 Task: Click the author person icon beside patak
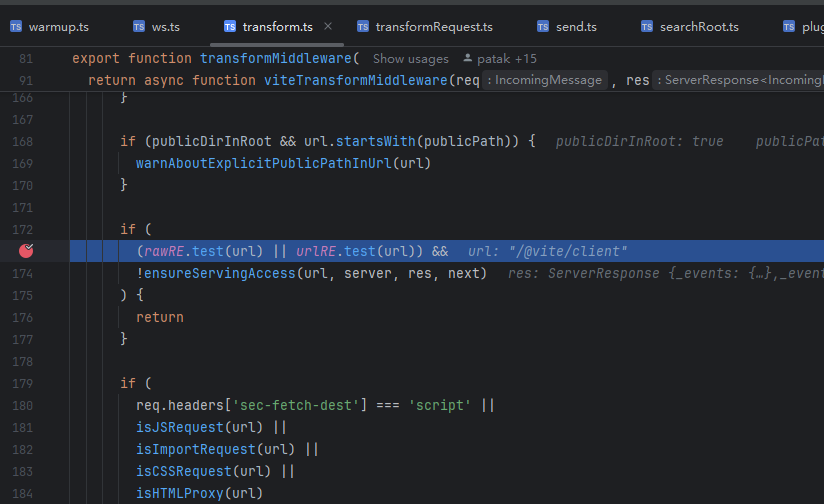(x=467, y=59)
